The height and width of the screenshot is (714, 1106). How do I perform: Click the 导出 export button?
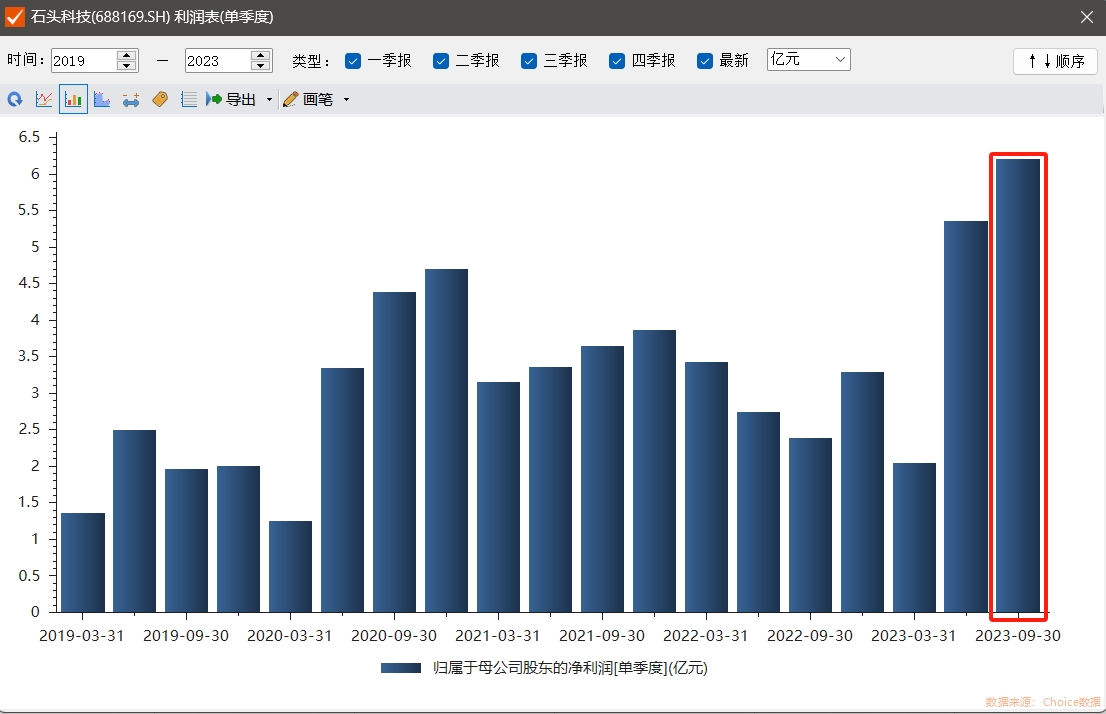231,100
